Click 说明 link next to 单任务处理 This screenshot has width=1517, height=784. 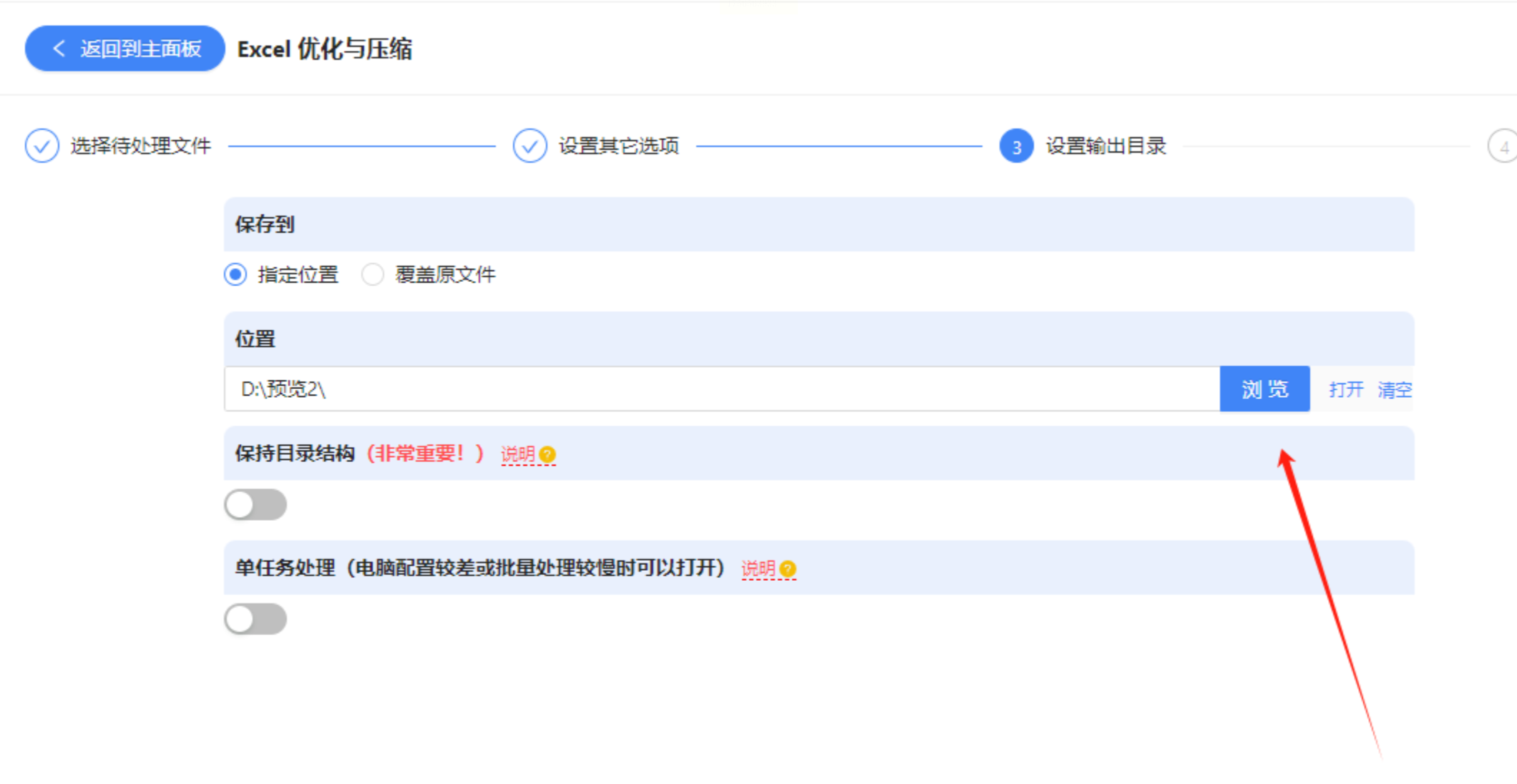click(758, 569)
